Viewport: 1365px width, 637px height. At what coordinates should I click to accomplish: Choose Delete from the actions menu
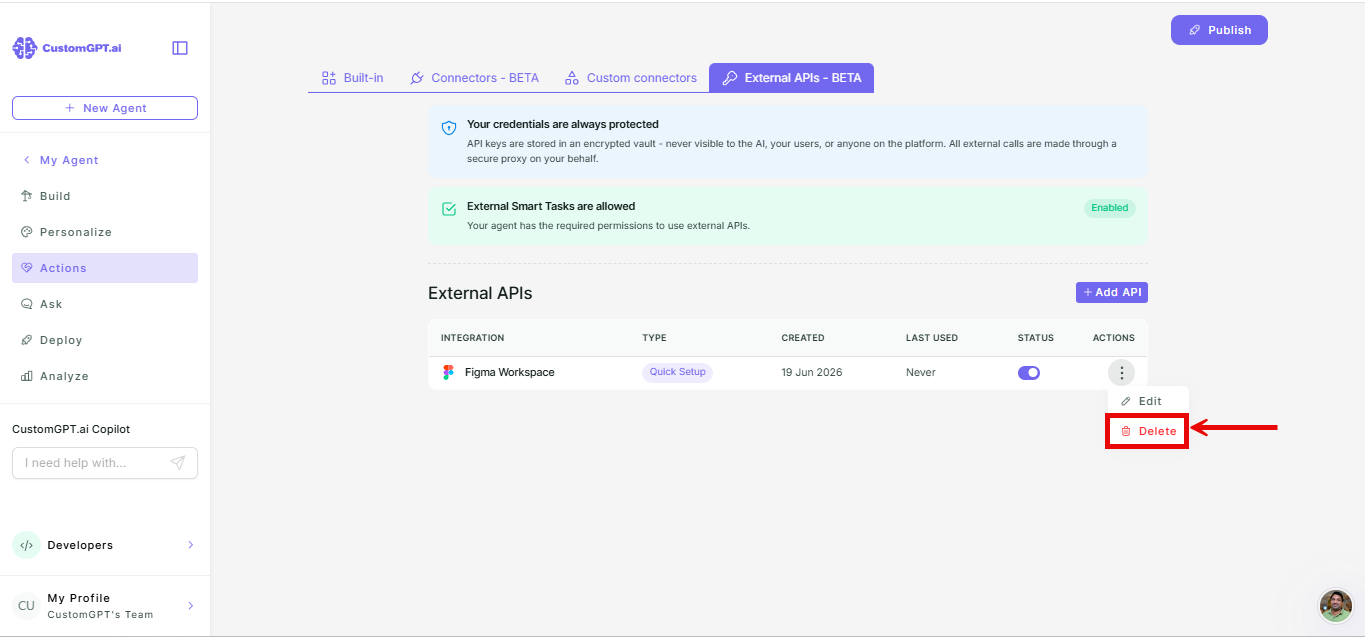click(1148, 431)
